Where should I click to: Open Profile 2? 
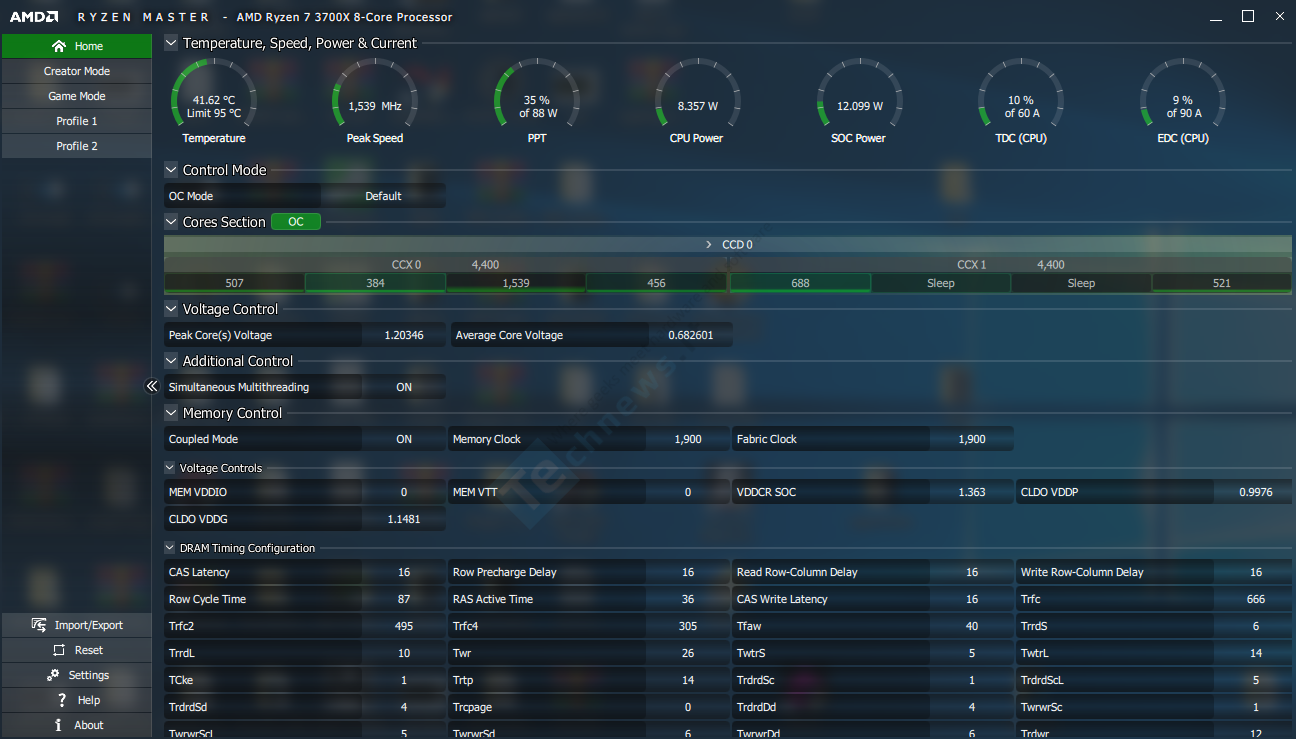76,146
